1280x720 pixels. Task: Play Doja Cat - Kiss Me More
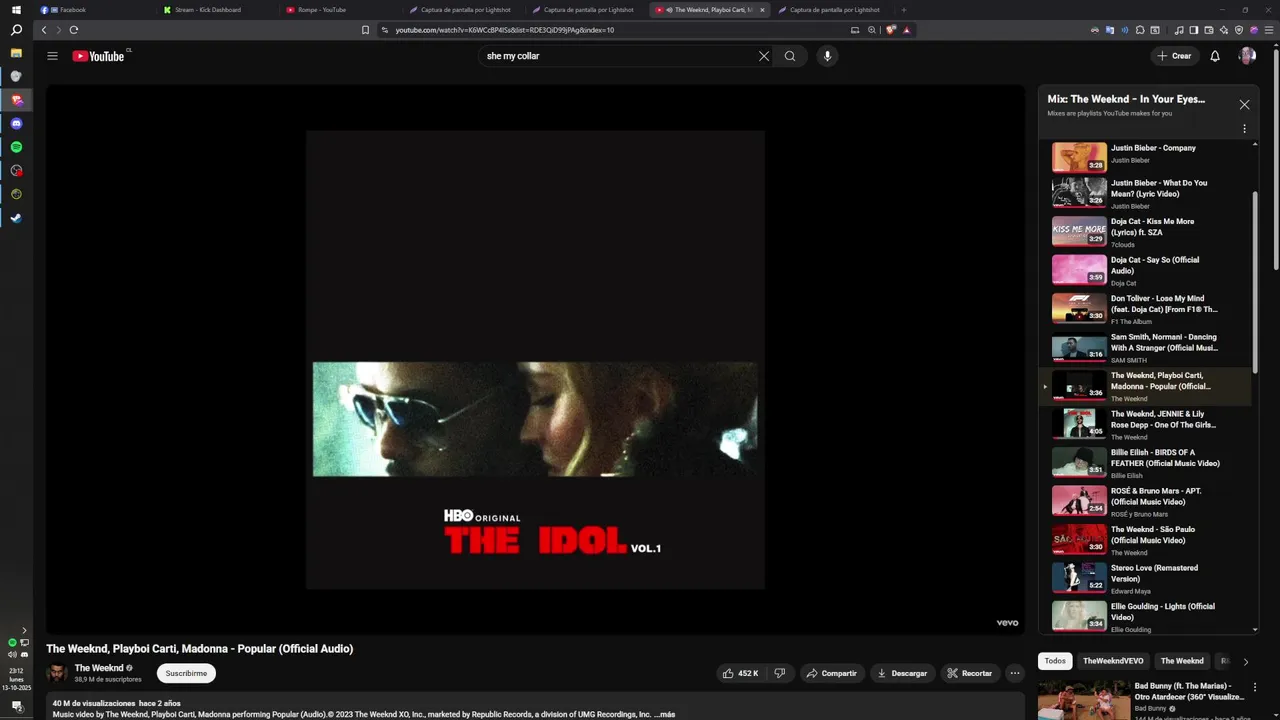(1145, 232)
